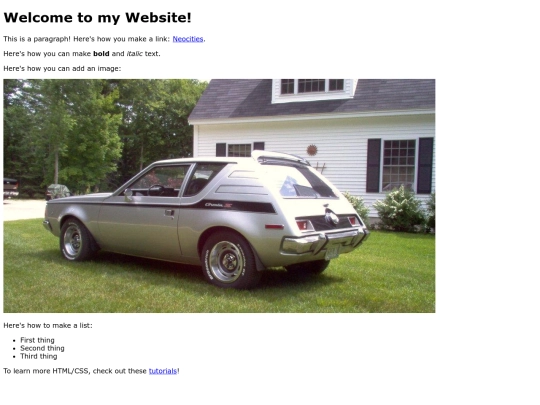Click the car's rear wheel in photo
This screenshot has height=405, width=540.
pos(228,261)
